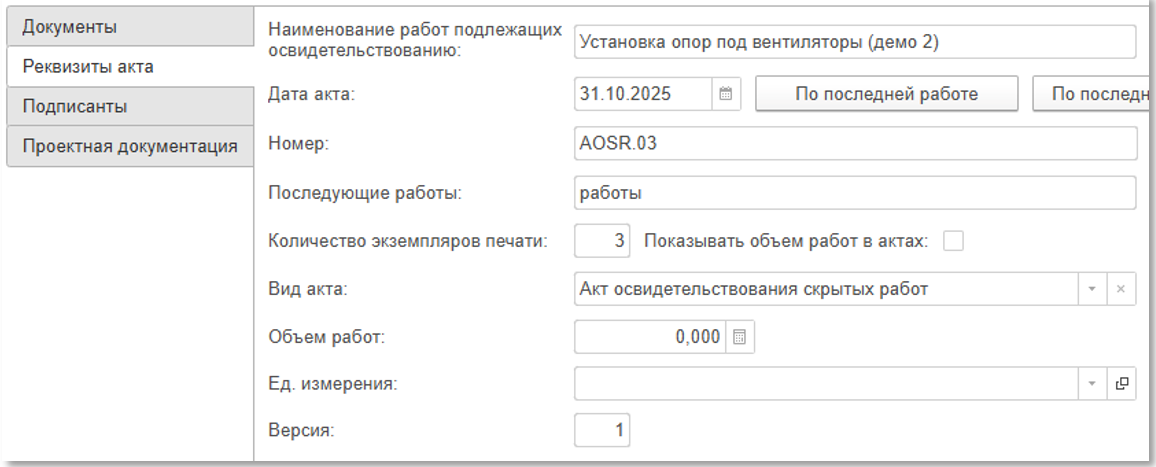This screenshot has width=1156, height=467.
Task: Expand the Ед. измерения dropdown list
Action: tap(1092, 383)
